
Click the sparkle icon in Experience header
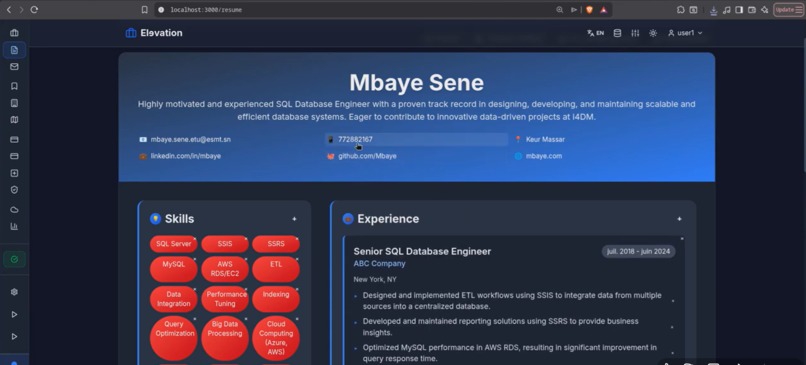(679, 219)
